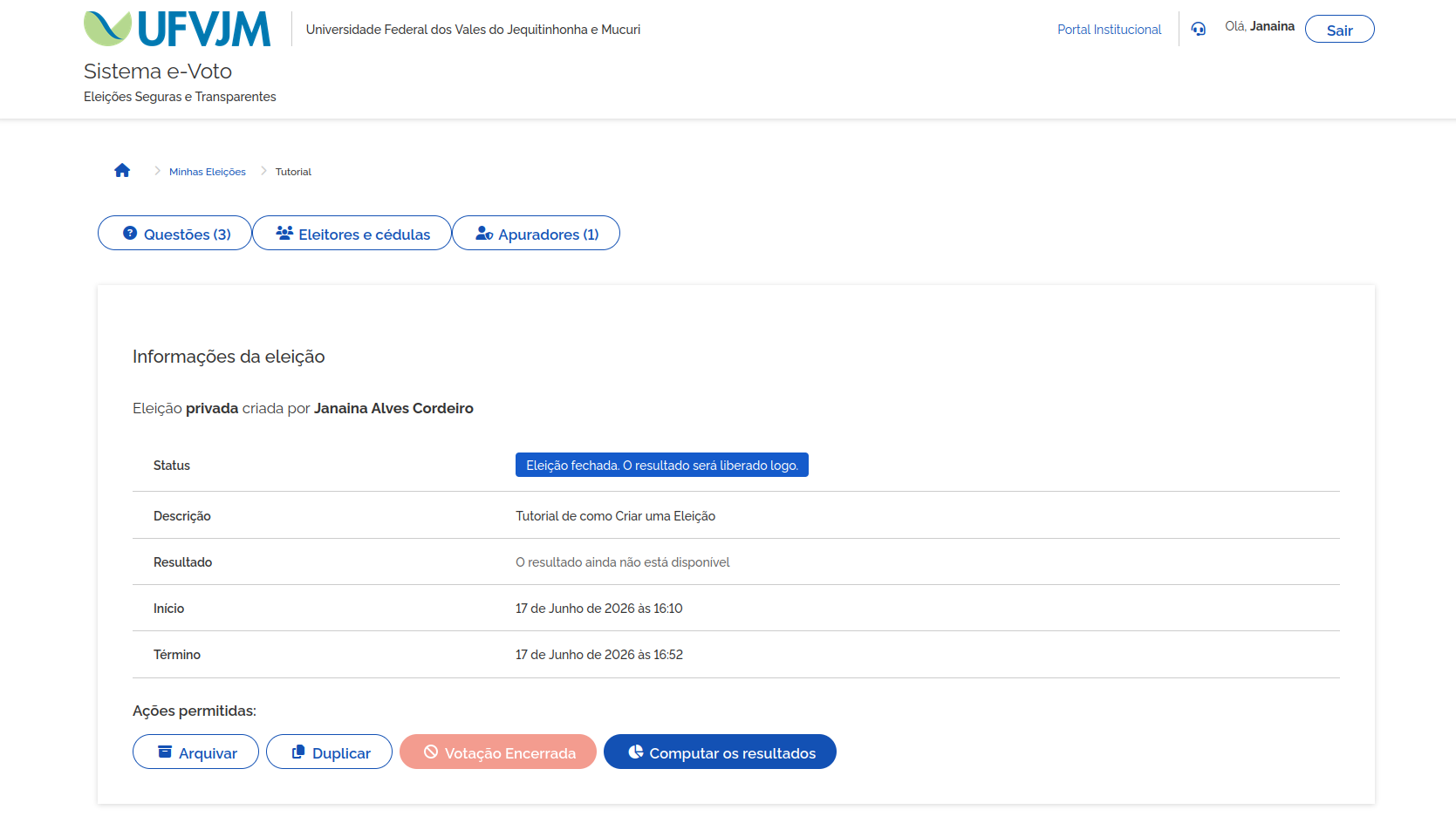The height and width of the screenshot is (837, 1456).
Task: Click user-shield icon in Apuradores
Action: point(484,233)
